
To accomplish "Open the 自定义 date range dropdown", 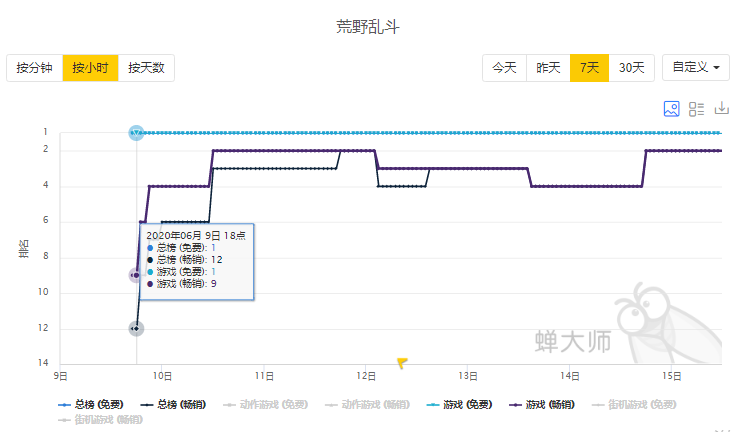I will (x=696, y=67).
